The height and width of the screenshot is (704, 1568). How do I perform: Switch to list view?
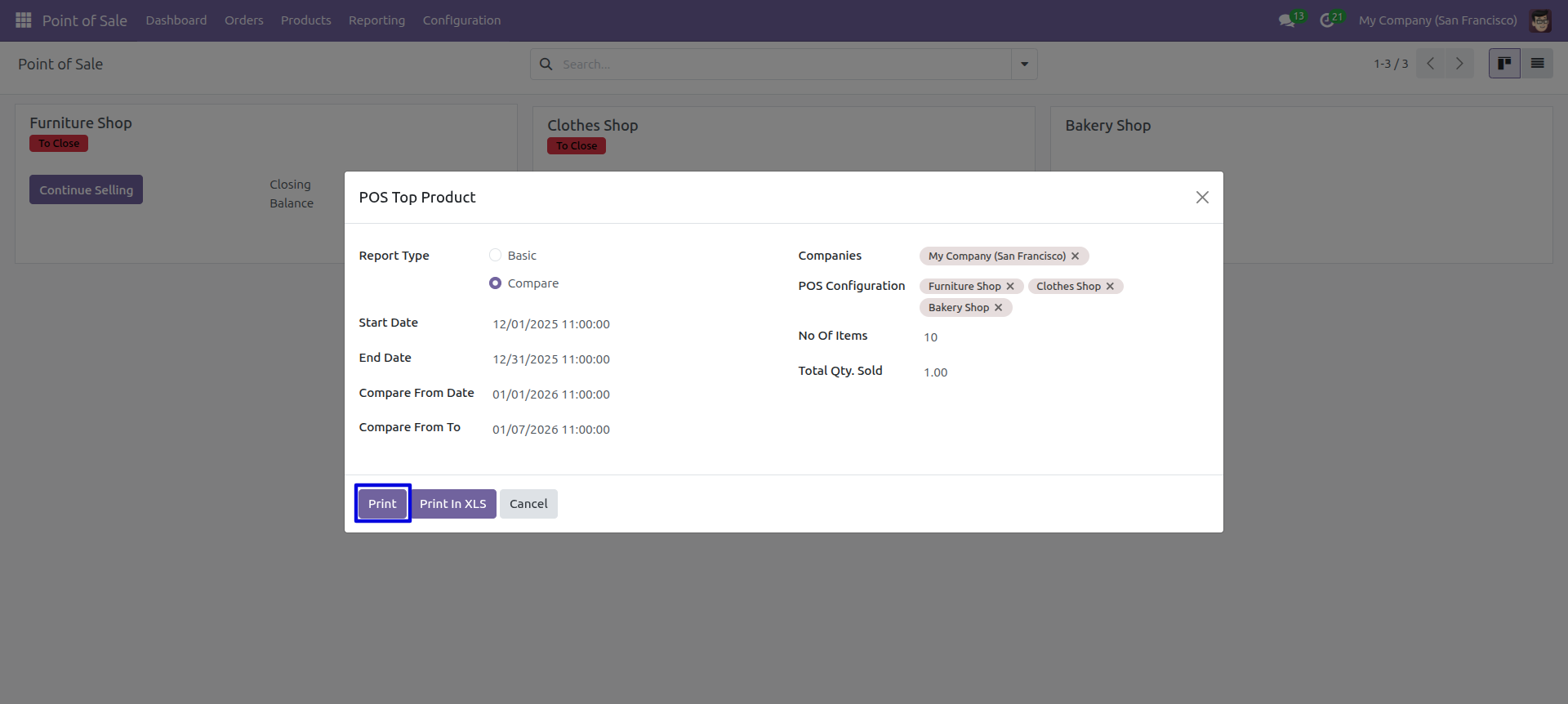pyautogui.click(x=1537, y=64)
